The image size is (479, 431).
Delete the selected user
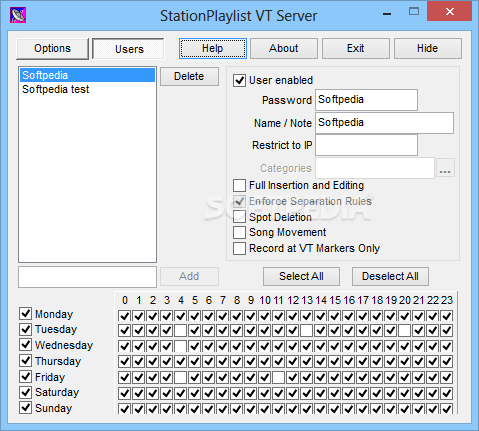[x=189, y=76]
